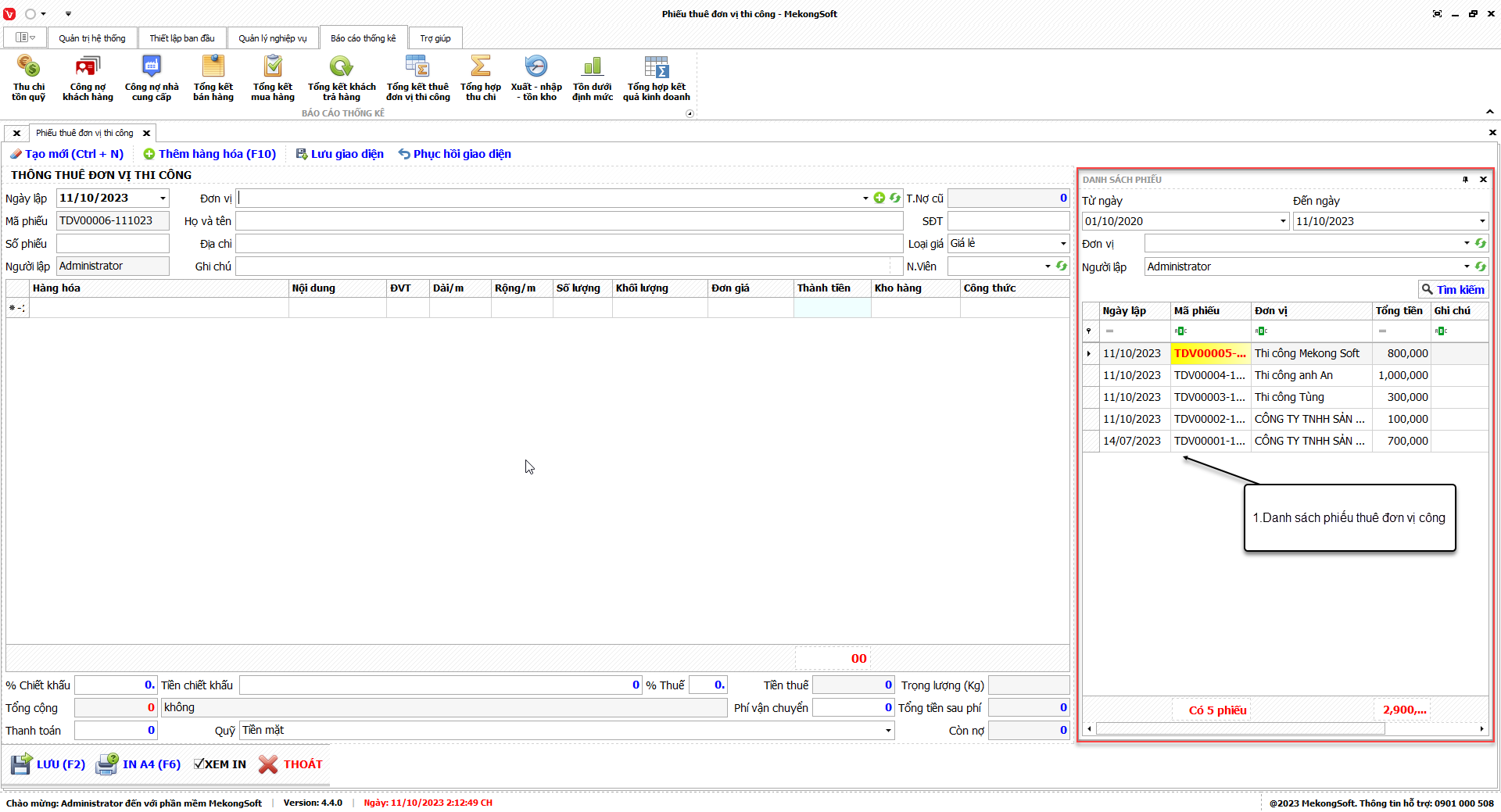Screen dimensions: 1501x812
Task: Open Tổng kết bán hàng report
Action: [213, 78]
